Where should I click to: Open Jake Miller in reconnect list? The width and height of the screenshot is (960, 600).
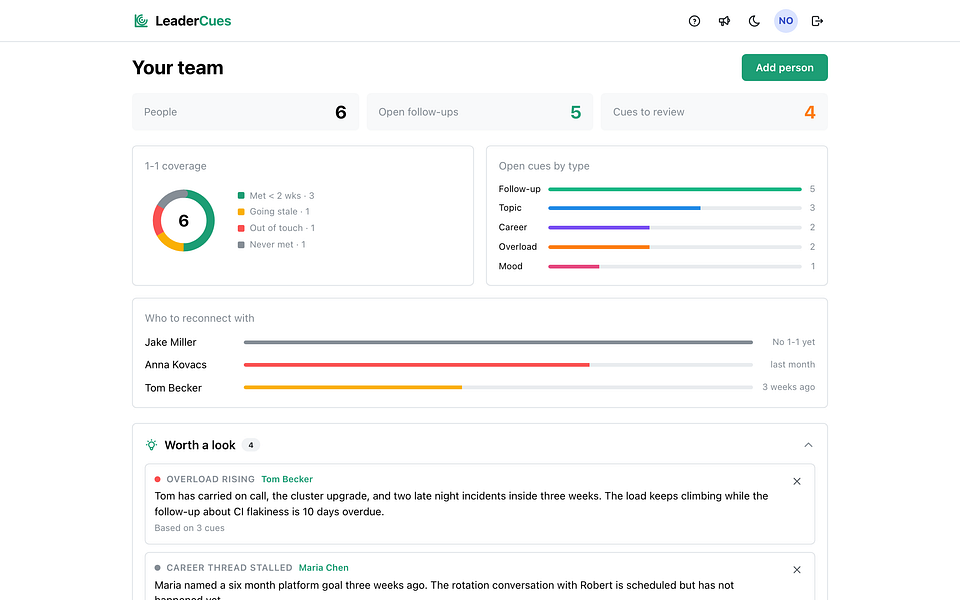(x=171, y=342)
